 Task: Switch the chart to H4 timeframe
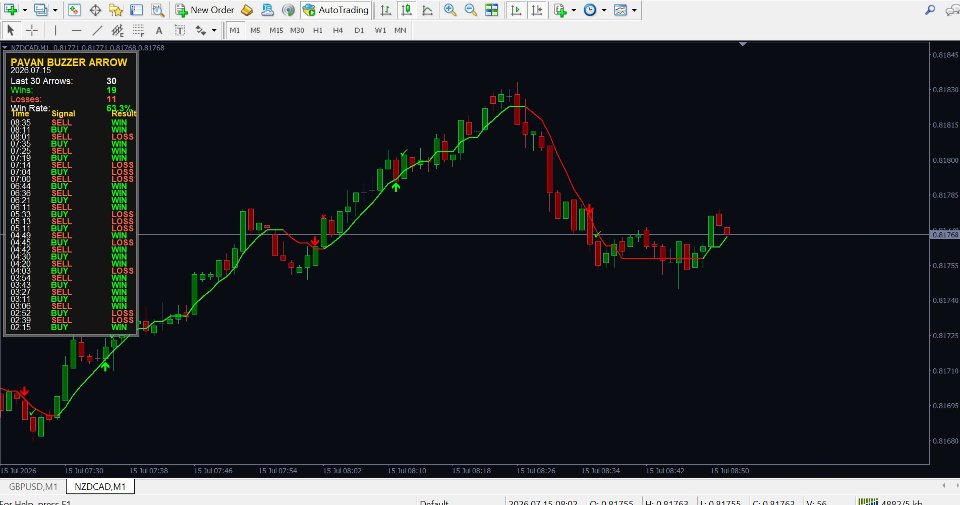pos(338,30)
